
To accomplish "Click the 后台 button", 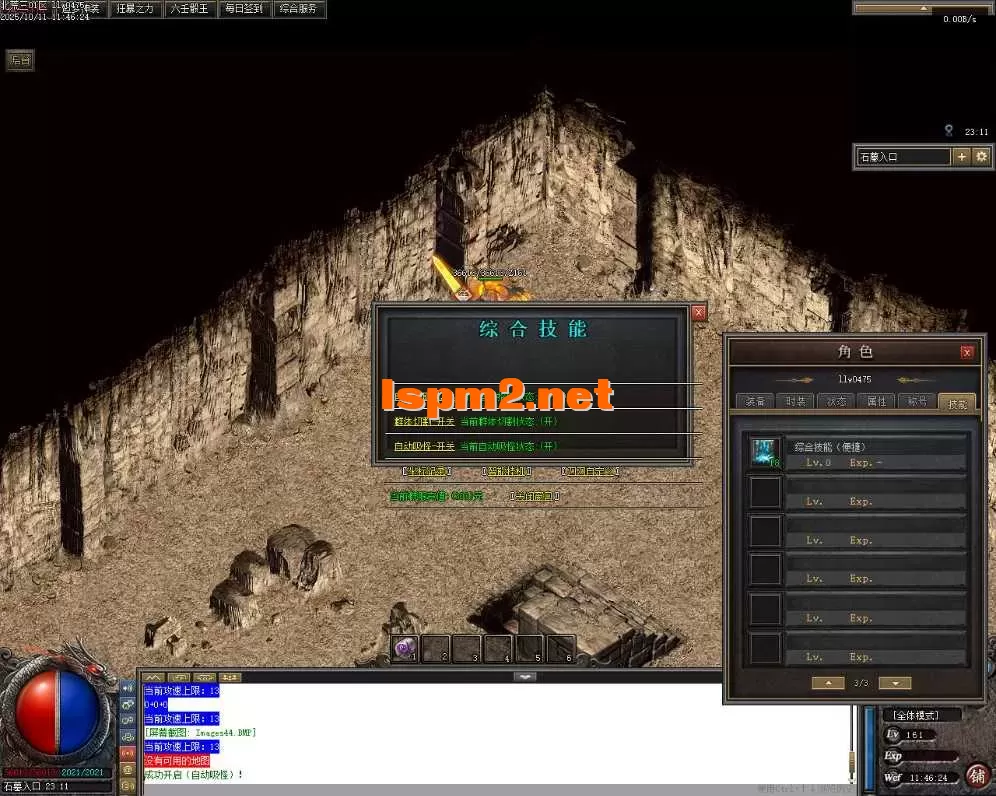I will coord(20,60).
